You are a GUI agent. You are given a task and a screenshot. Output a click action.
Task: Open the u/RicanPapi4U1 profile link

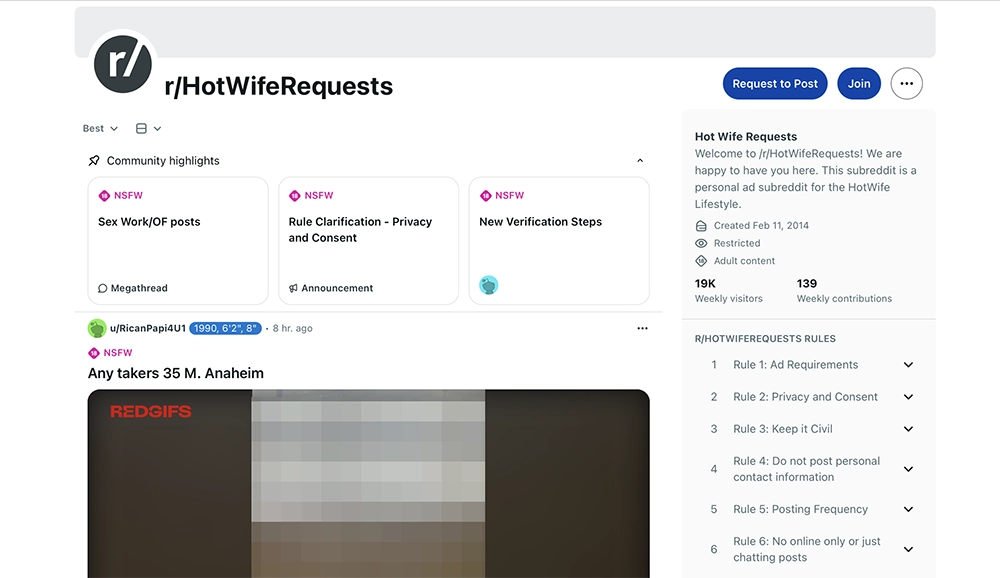click(147, 328)
